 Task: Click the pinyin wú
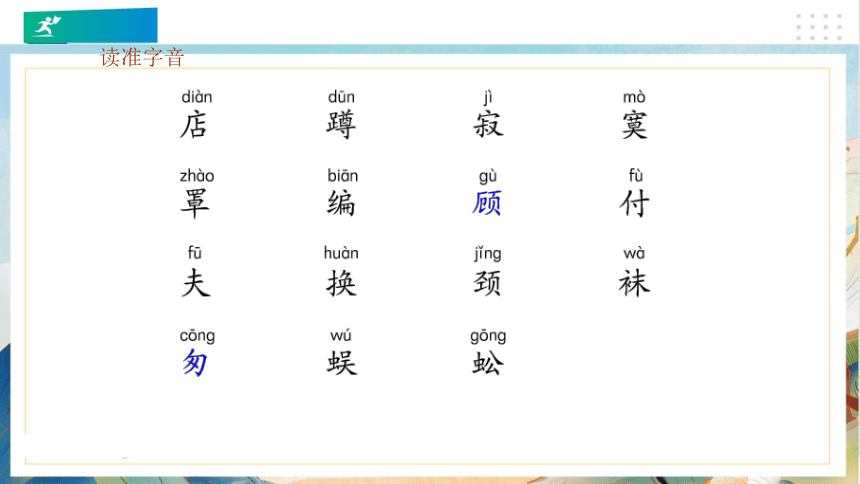click(341, 335)
